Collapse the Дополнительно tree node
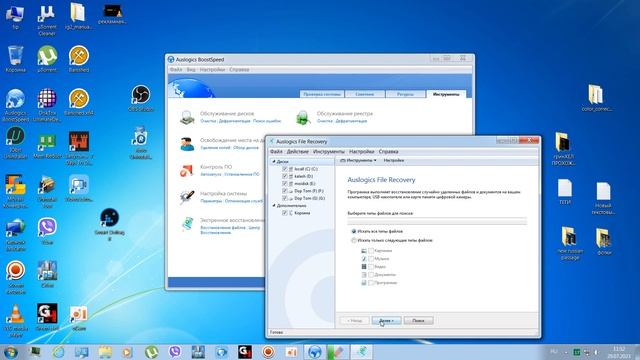Viewport: 640px width, 360px height. coord(274,206)
